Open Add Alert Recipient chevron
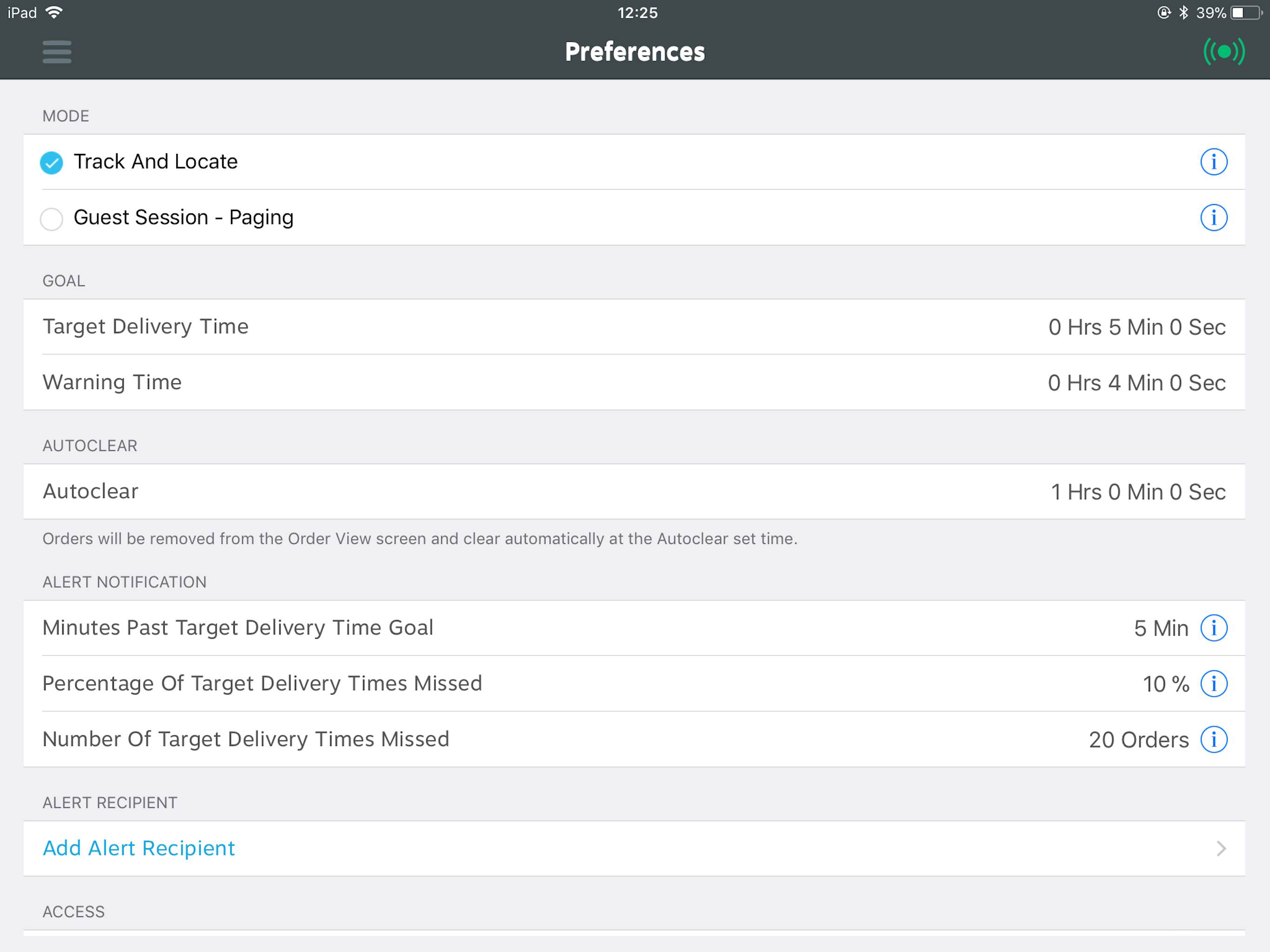This screenshot has height=952, width=1270. tap(1221, 849)
